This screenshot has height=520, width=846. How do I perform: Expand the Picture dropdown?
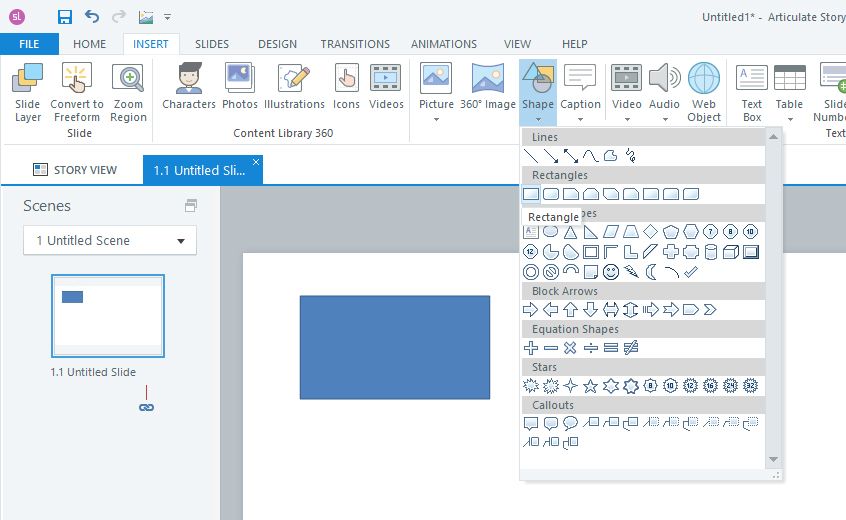coord(436,119)
